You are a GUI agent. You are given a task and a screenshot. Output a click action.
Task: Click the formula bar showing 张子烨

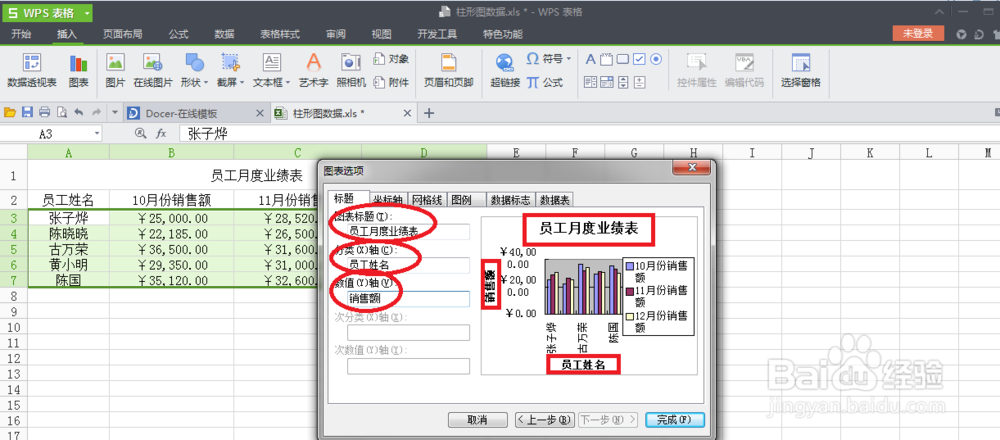587,133
